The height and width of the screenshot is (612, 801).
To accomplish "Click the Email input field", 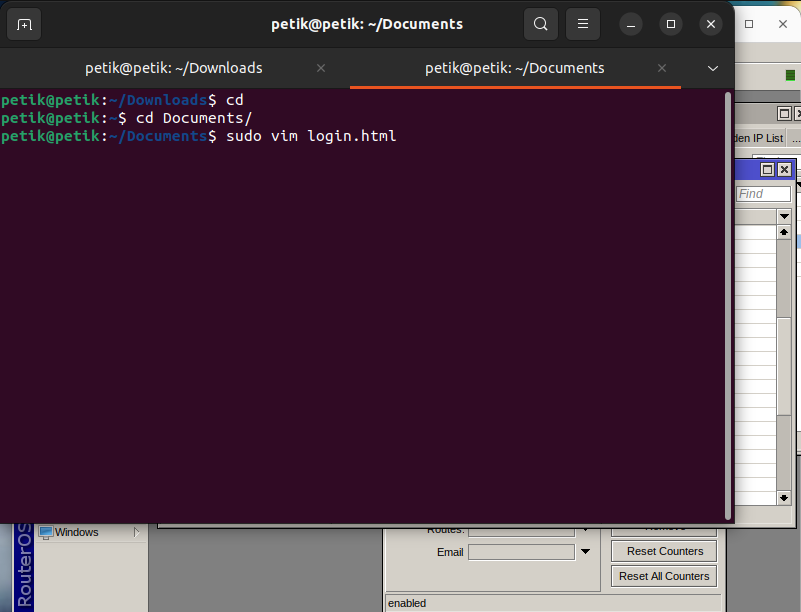I will [521, 552].
